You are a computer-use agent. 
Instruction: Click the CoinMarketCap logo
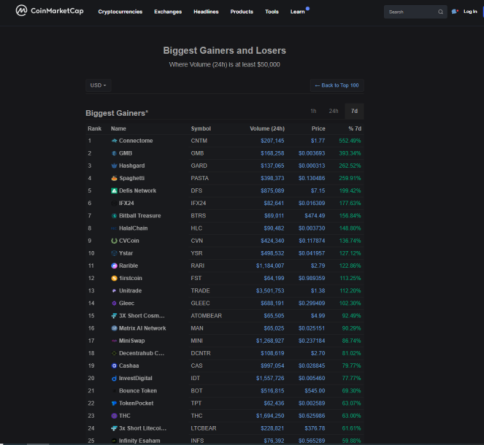coord(49,11)
